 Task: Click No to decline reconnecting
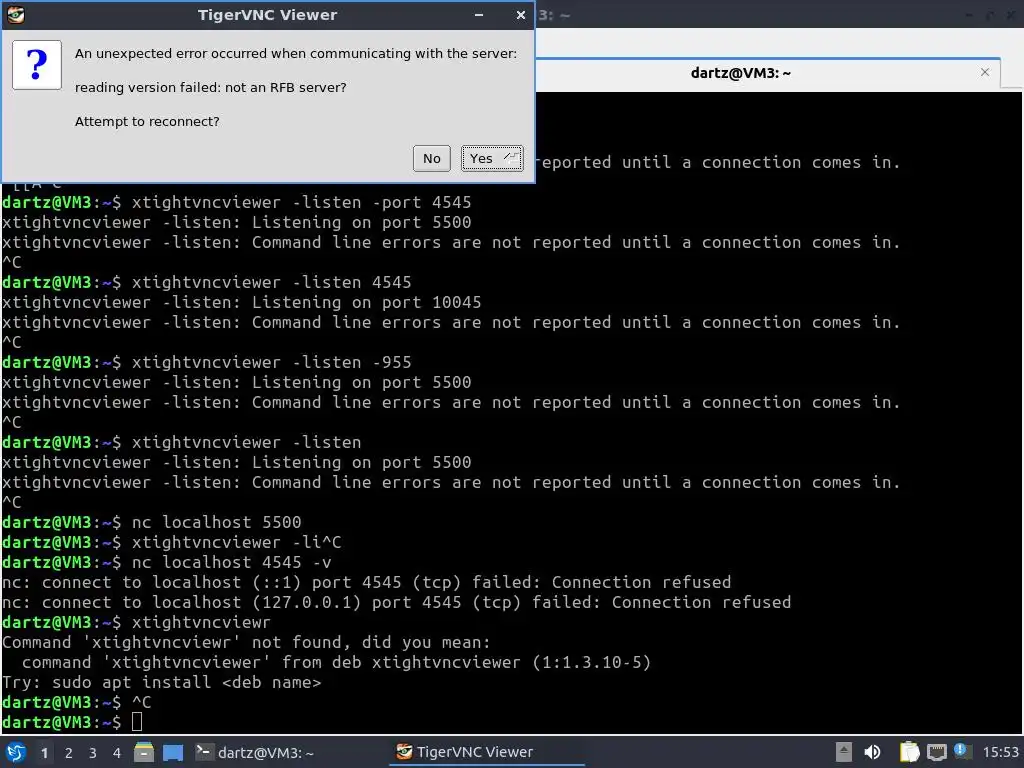(x=432, y=159)
